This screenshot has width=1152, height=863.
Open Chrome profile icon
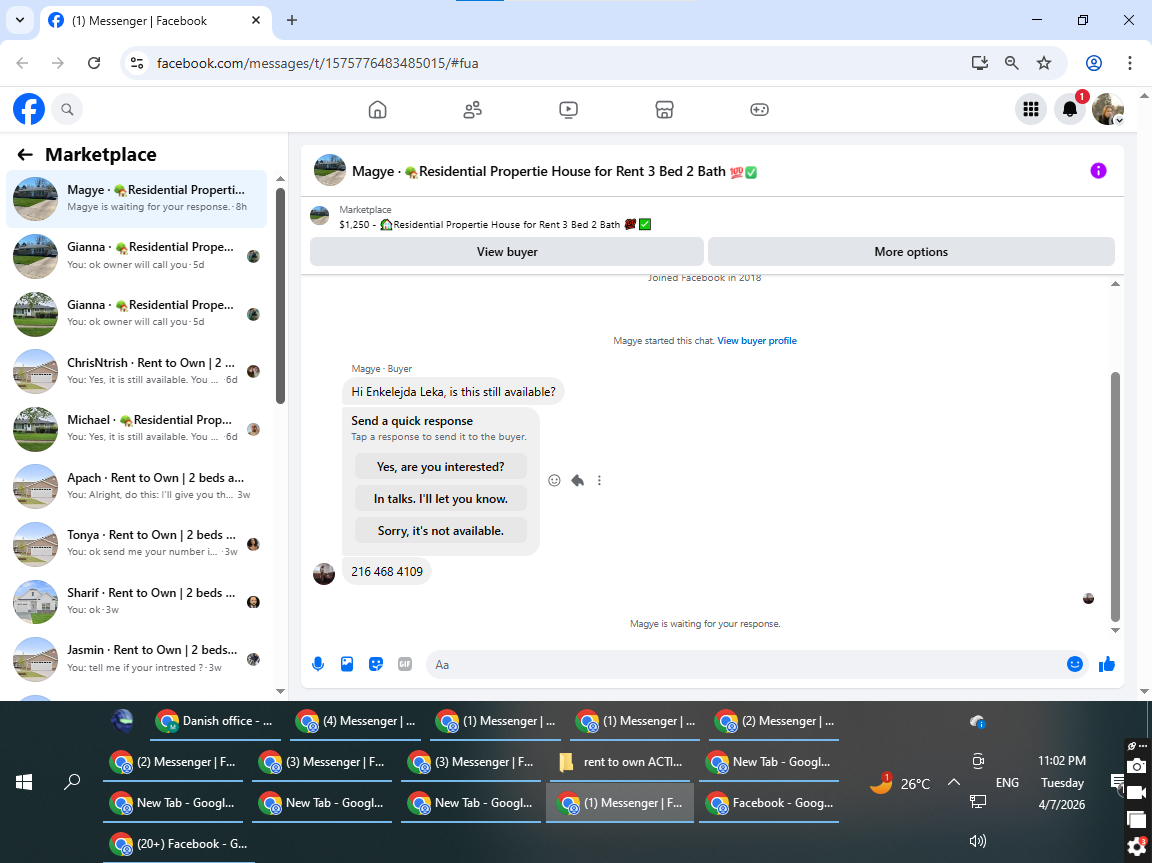1094,63
